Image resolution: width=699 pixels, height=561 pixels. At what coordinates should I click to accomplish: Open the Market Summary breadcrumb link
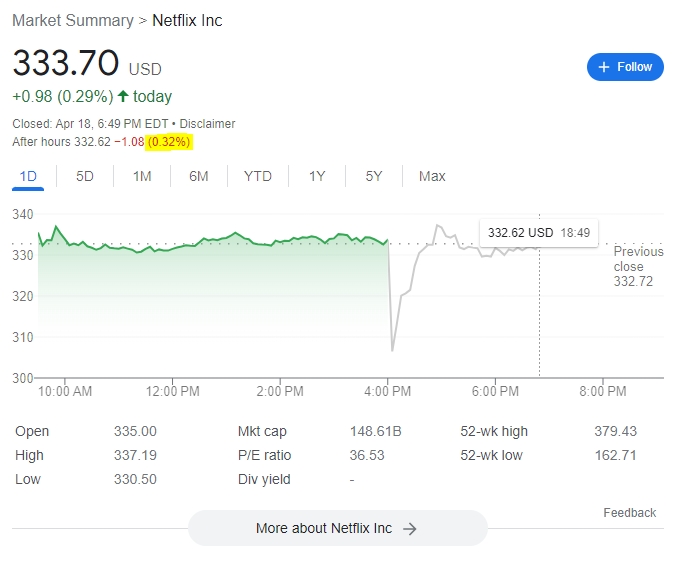[73, 21]
